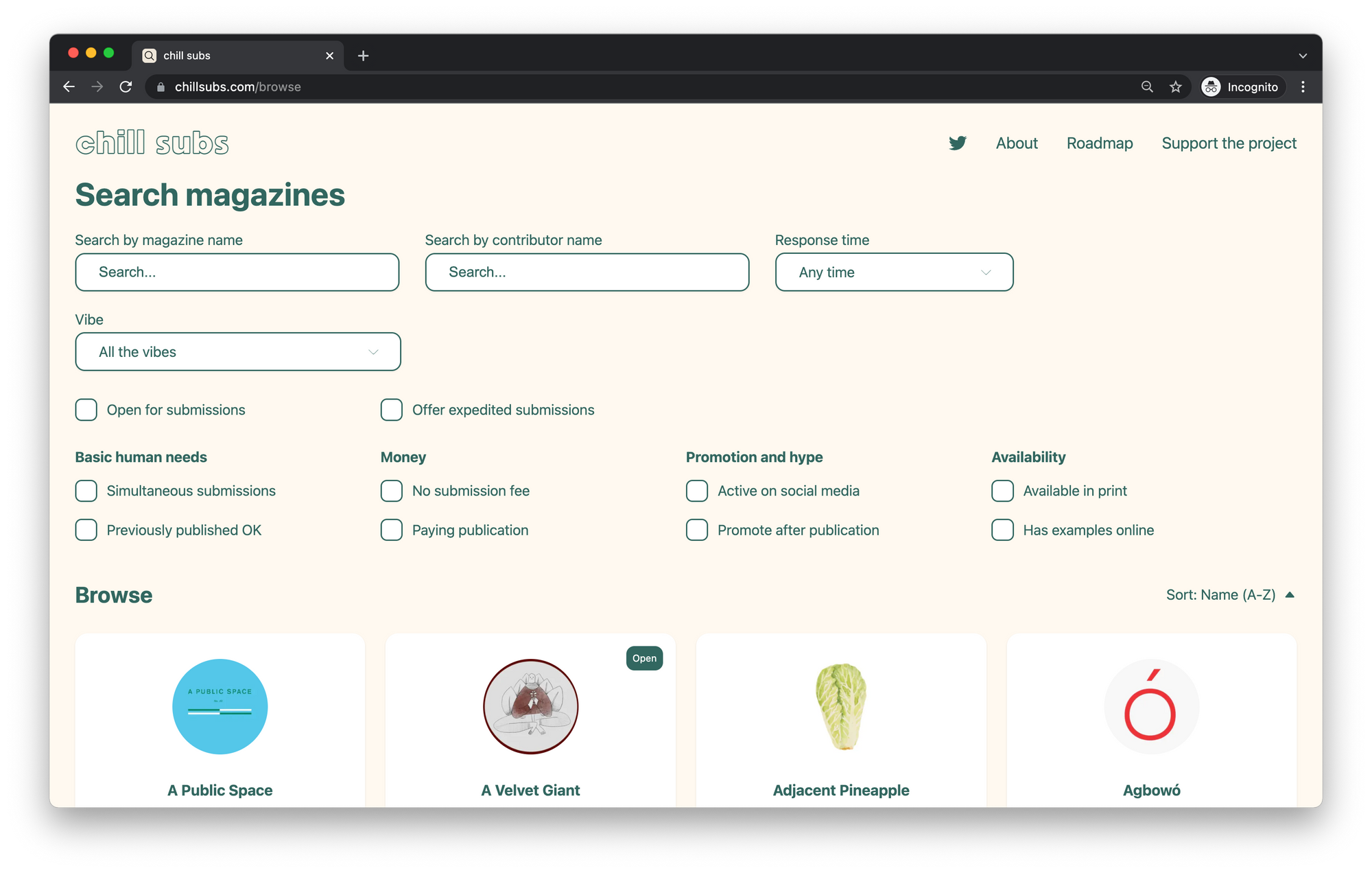
Task: Open a new browser tab
Action: 363,56
